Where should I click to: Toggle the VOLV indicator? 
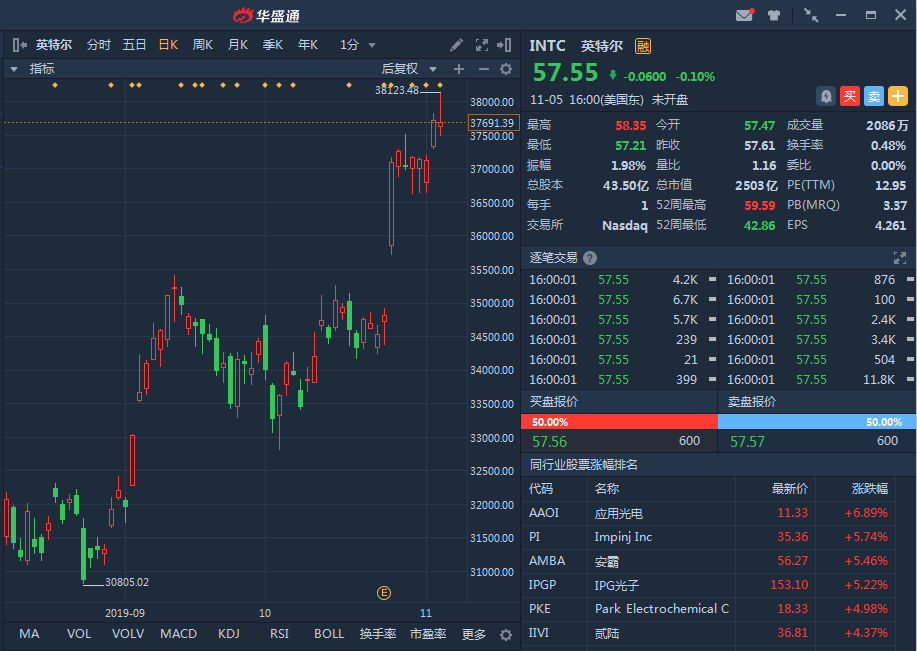128,634
